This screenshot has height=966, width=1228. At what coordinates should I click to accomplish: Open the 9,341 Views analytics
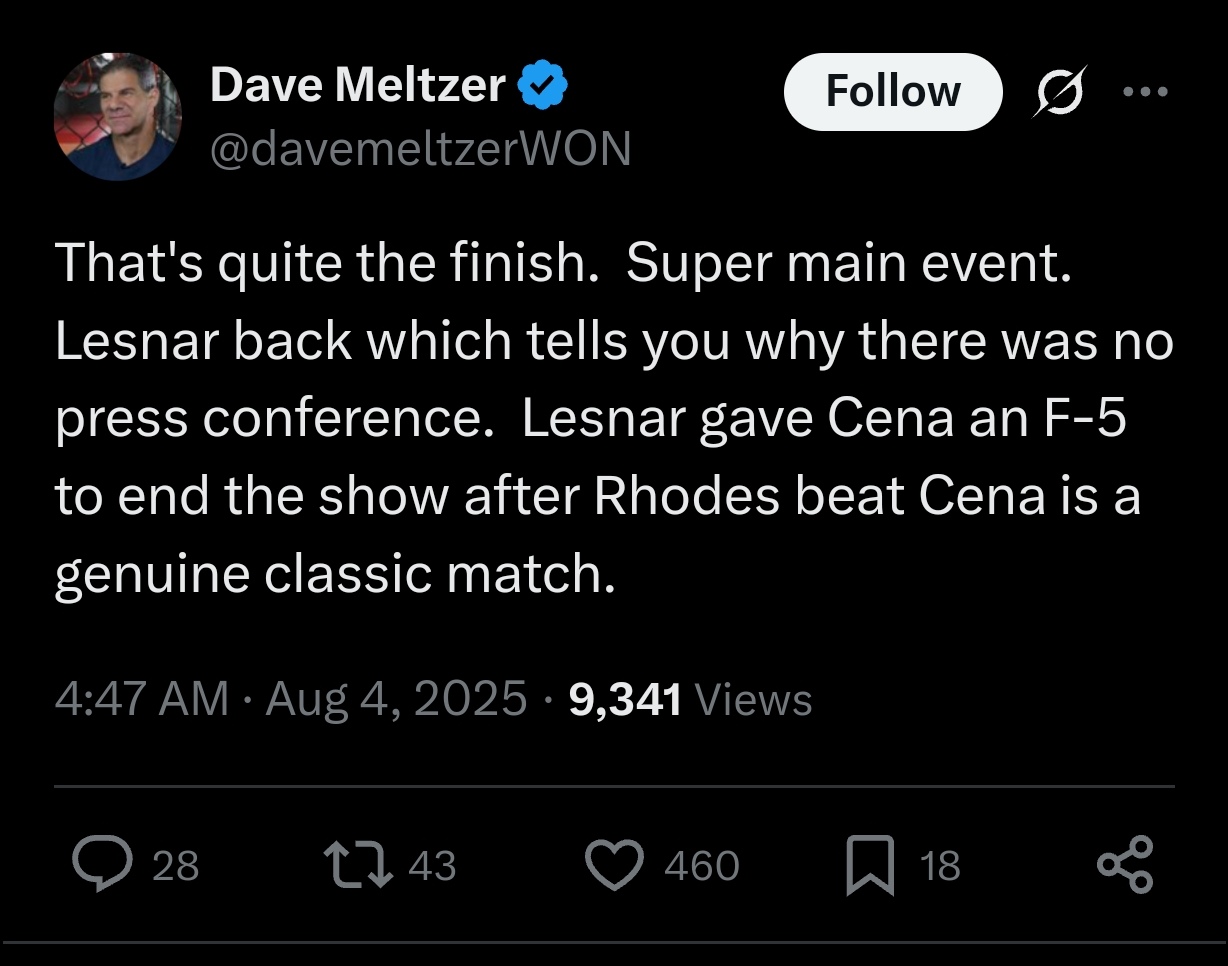(690, 698)
